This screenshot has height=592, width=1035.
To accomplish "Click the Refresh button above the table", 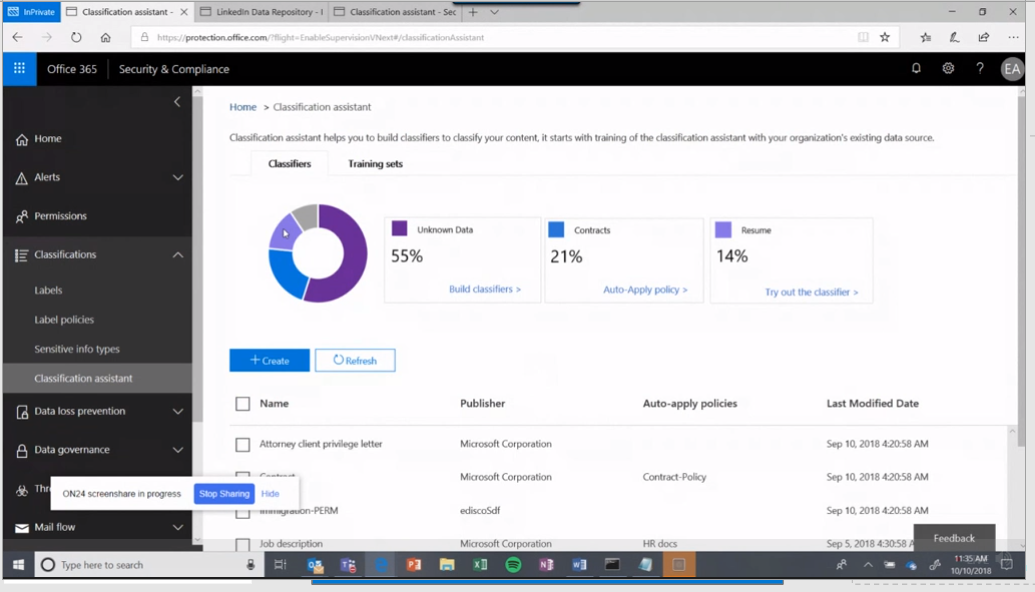I will point(355,360).
